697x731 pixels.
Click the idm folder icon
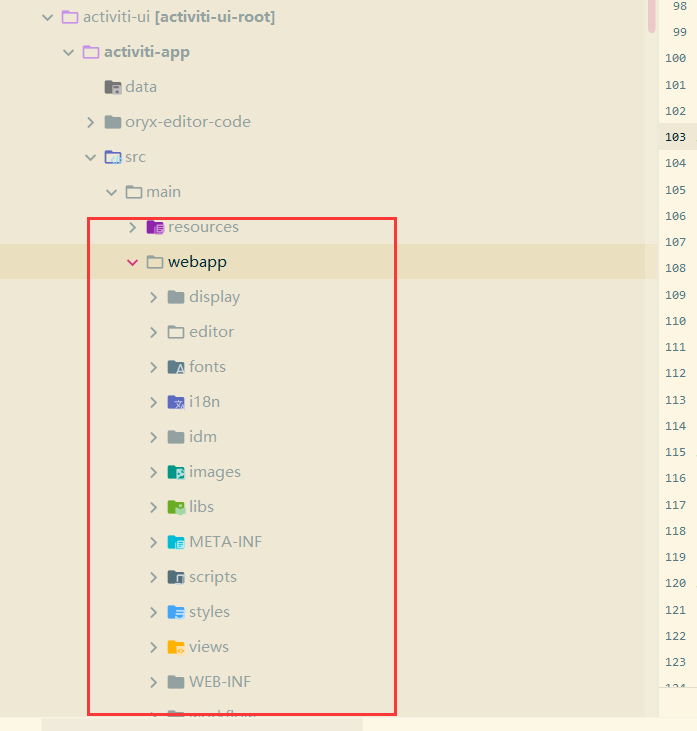(176, 437)
